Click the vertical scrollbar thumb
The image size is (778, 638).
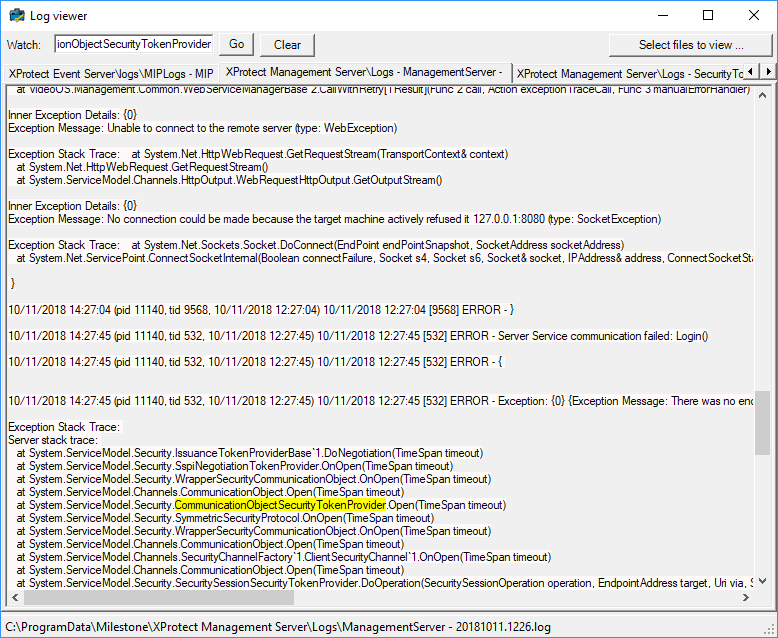click(x=762, y=423)
